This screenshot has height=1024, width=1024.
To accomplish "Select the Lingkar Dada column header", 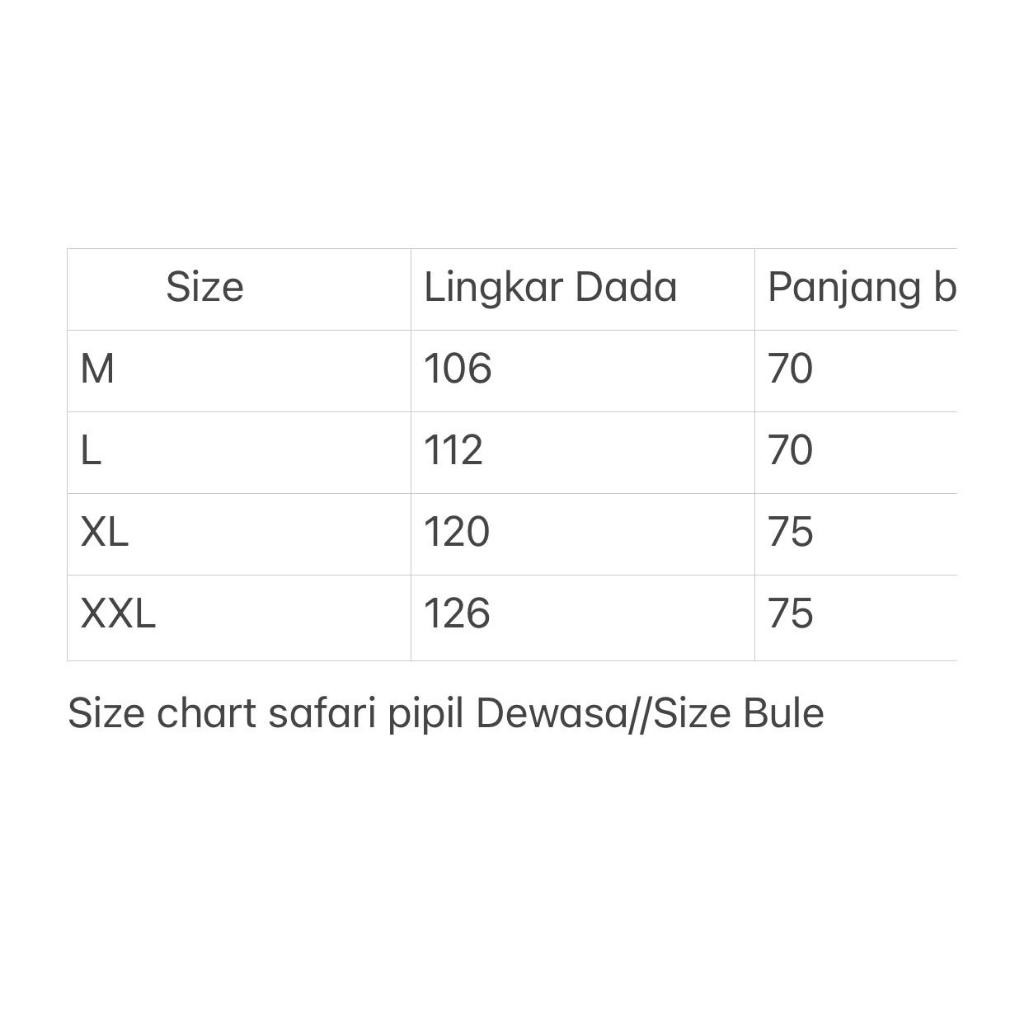I will [x=550, y=288].
